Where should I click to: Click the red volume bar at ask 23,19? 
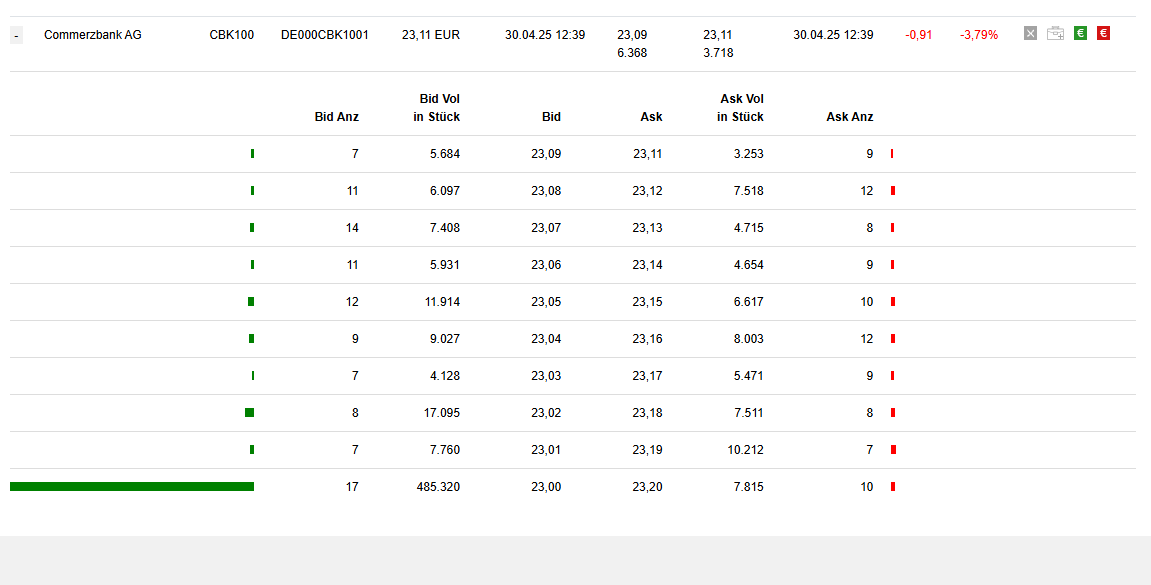click(x=893, y=450)
